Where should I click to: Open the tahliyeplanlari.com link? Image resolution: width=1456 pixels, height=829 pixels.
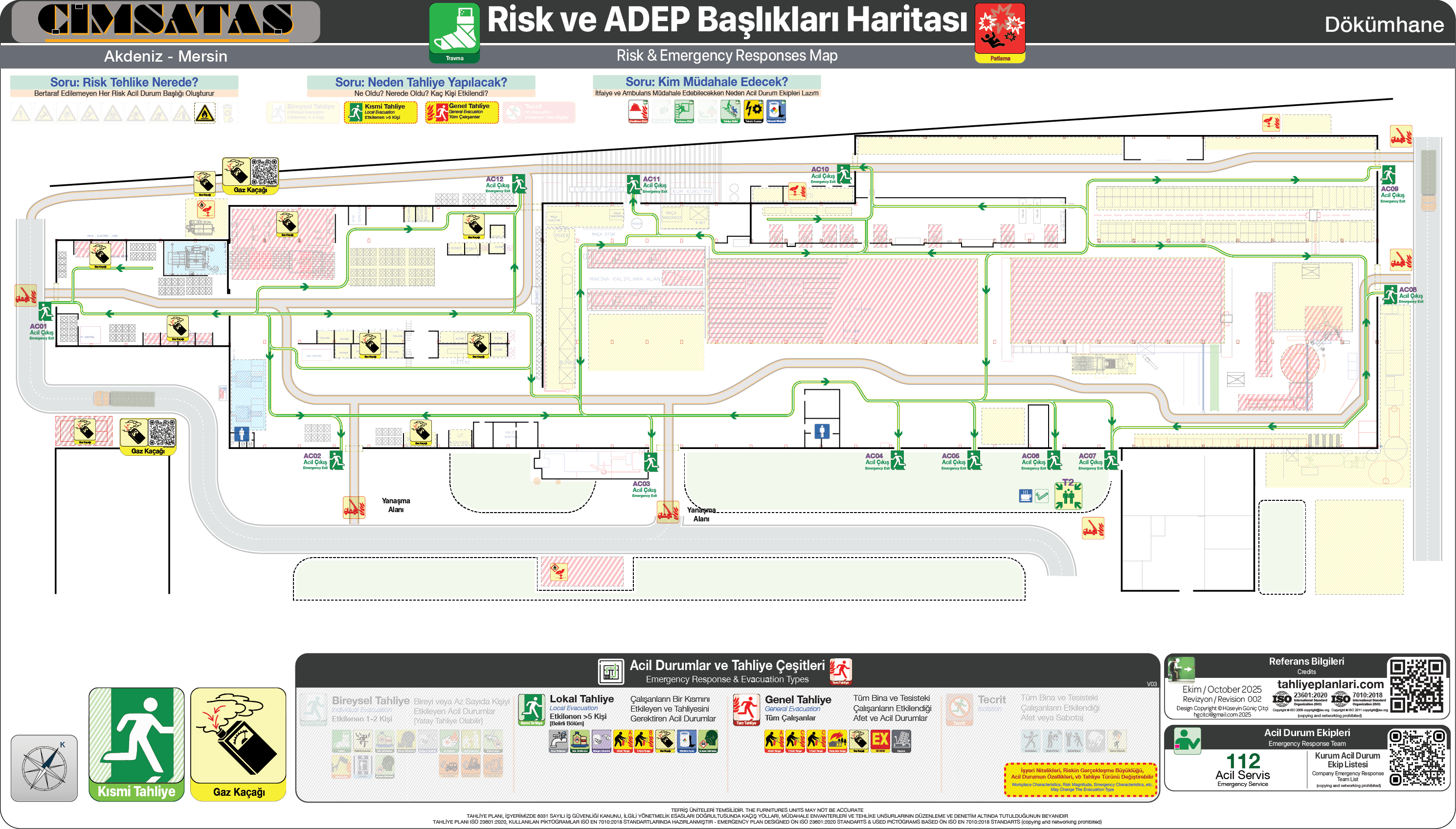pyautogui.click(x=1330, y=684)
